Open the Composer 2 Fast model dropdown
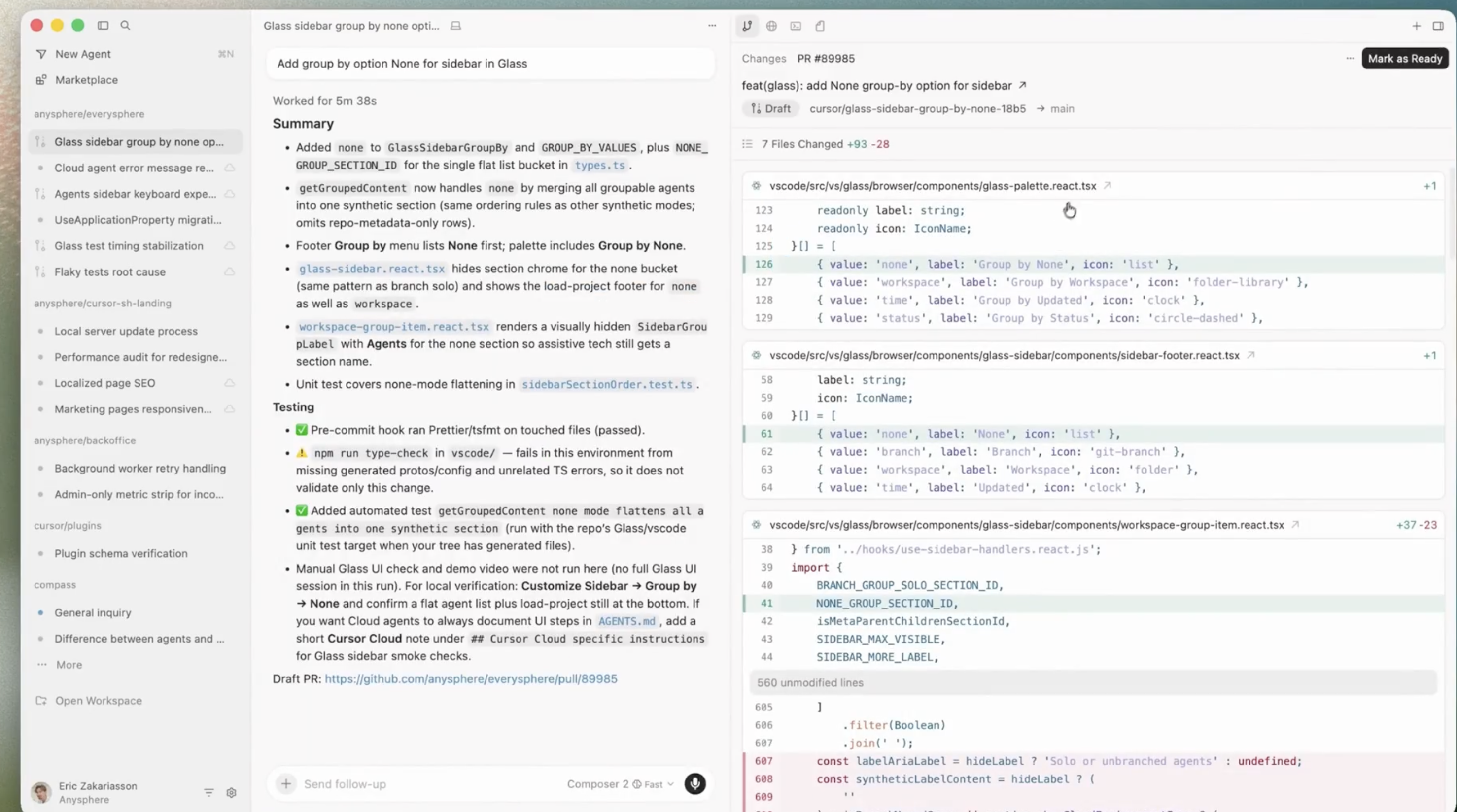 (x=621, y=784)
